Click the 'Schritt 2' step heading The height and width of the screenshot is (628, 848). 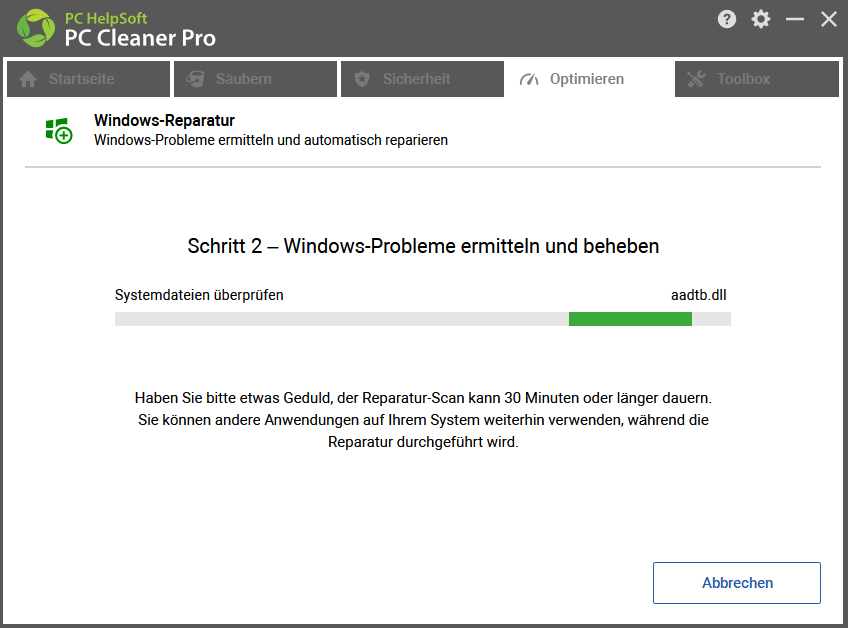(423, 246)
